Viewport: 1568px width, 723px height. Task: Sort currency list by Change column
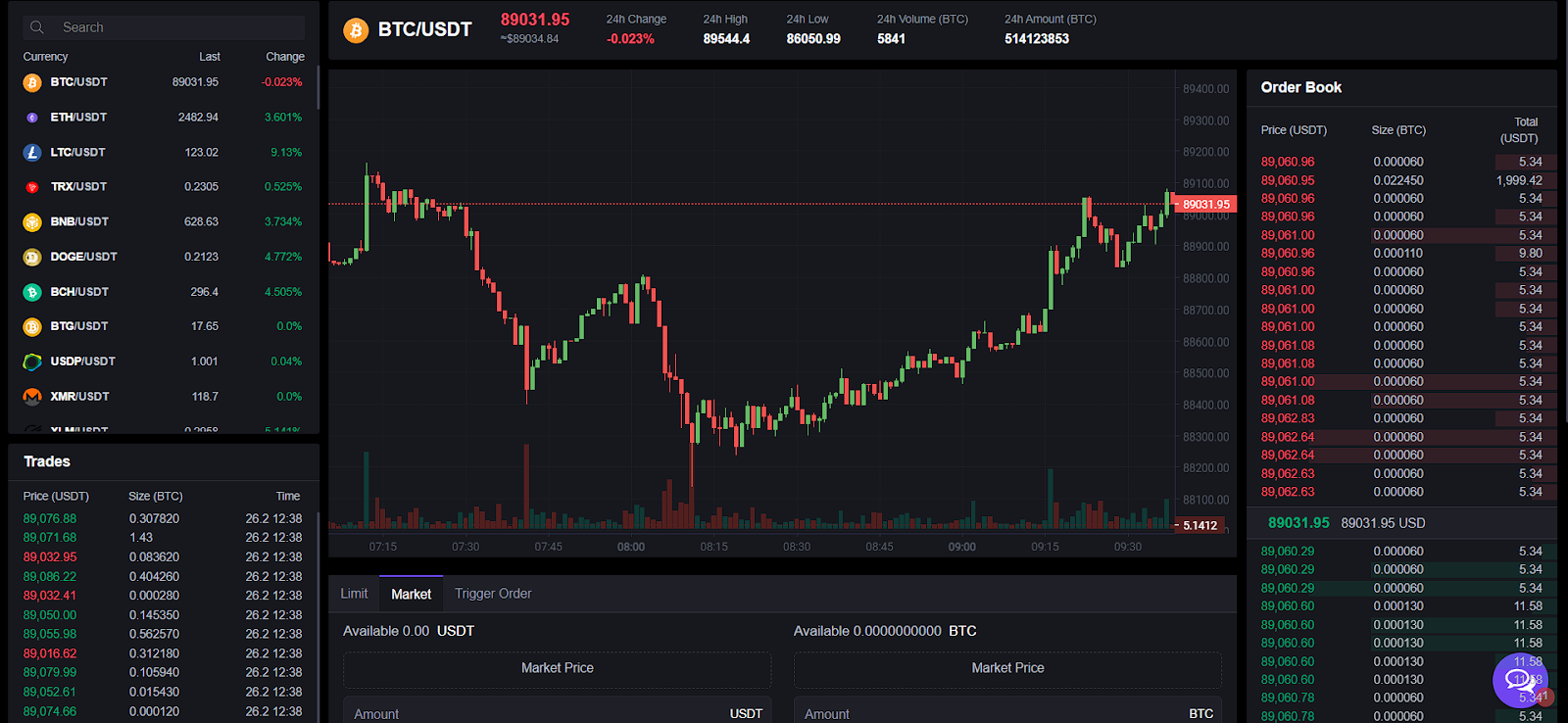pyautogui.click(x=285, y=57)
